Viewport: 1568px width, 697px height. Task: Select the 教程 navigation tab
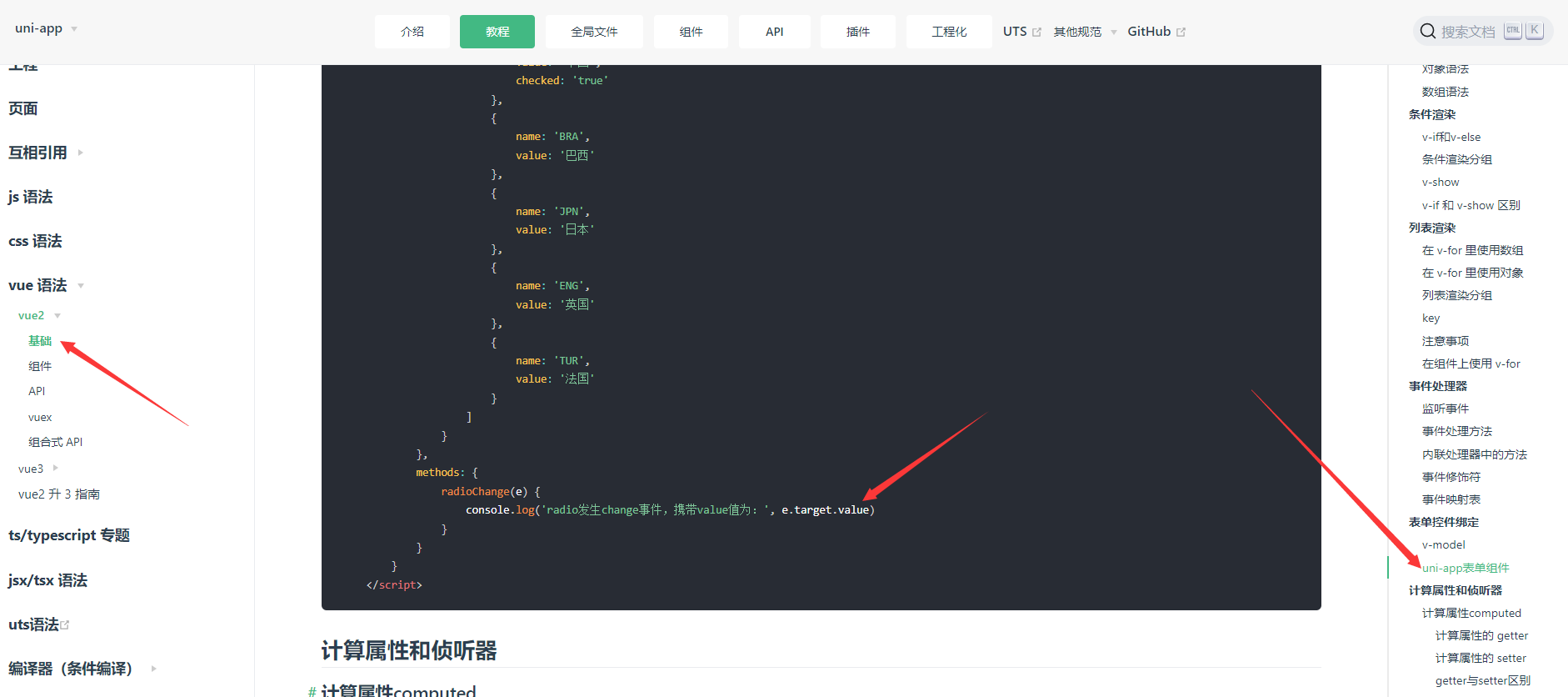(x=497, y=32)
